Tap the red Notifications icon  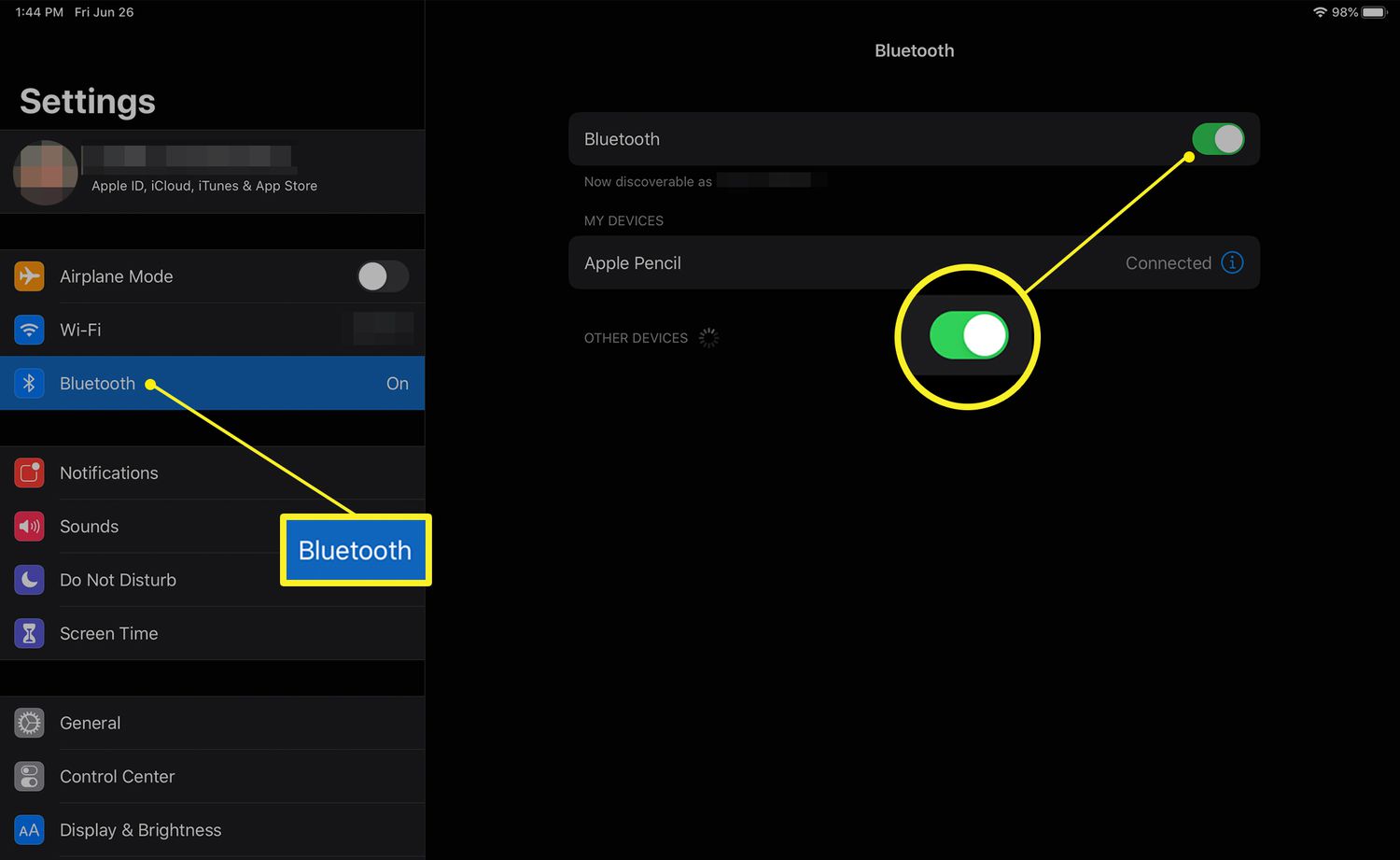tap(29, 473)
